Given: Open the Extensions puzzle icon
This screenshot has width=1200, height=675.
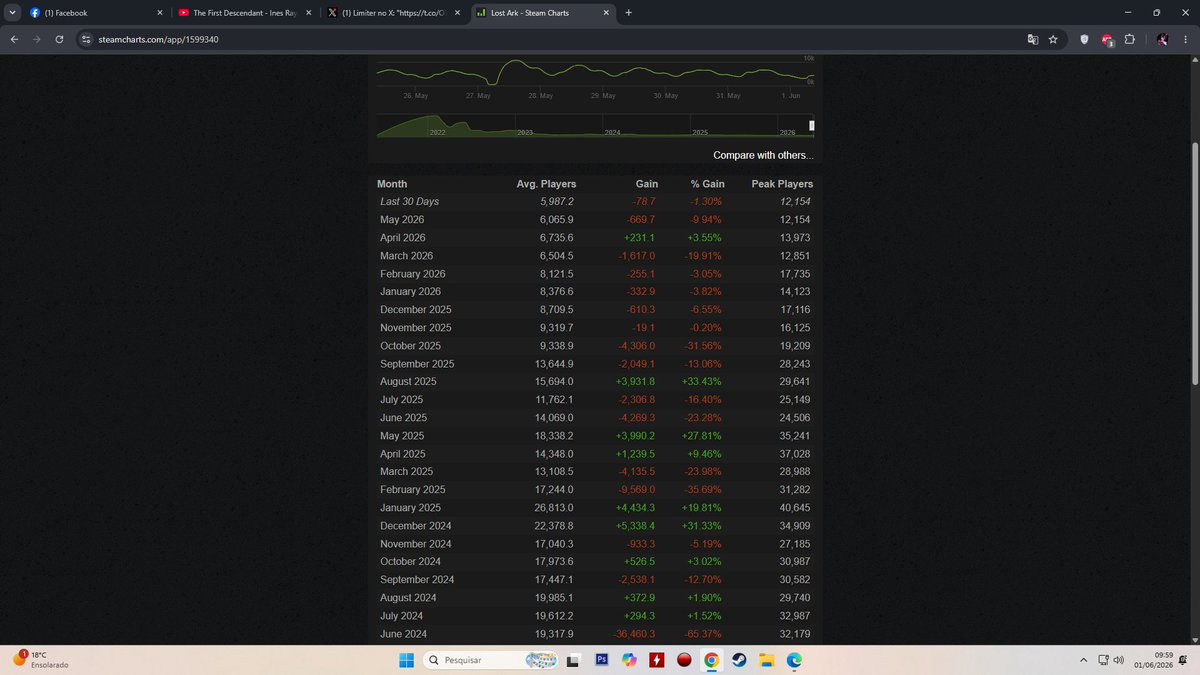Looking at the screenshot, I should [1130, 39].
